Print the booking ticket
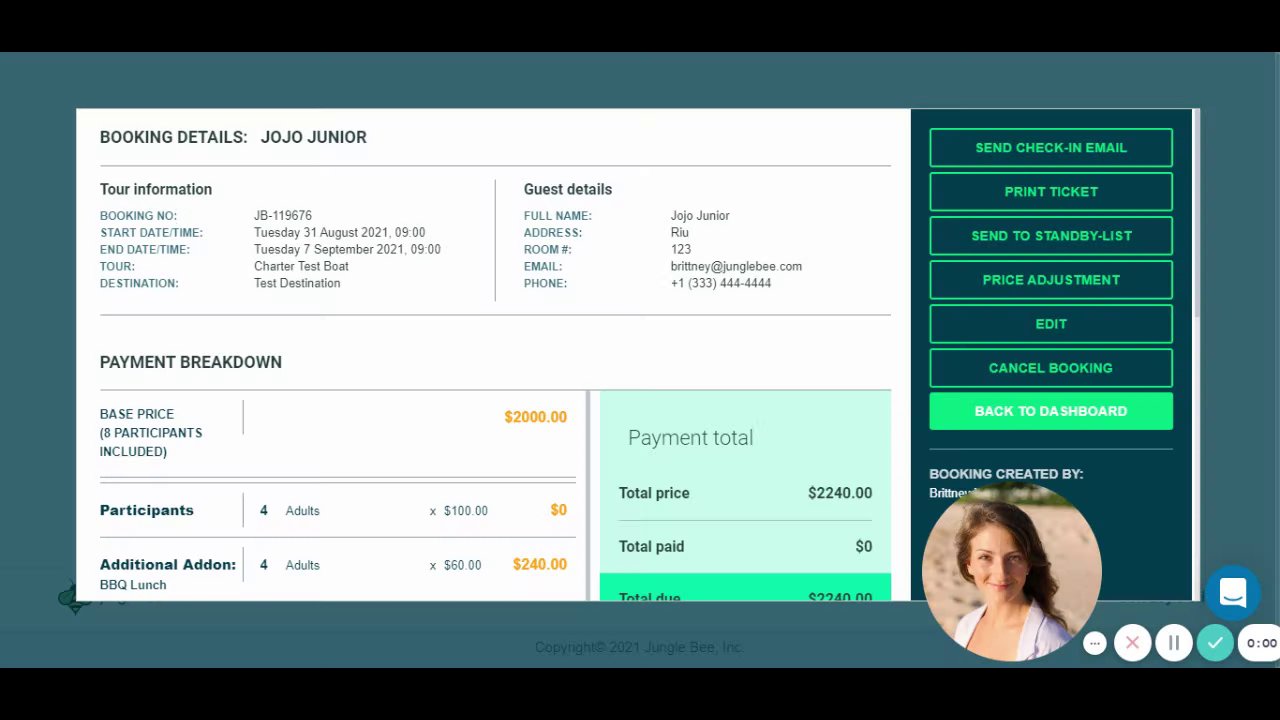Image resolution: width=1280 pixels, height=720 pixels. 1051,192
